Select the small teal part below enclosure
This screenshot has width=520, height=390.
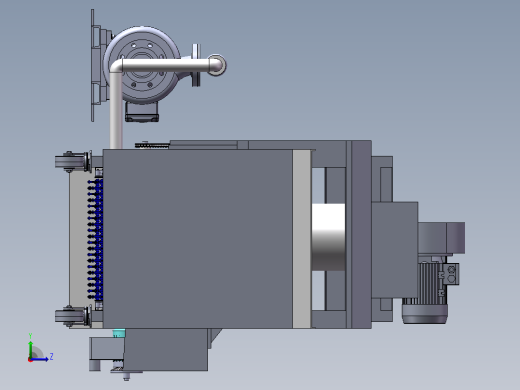tap(119, 333)
